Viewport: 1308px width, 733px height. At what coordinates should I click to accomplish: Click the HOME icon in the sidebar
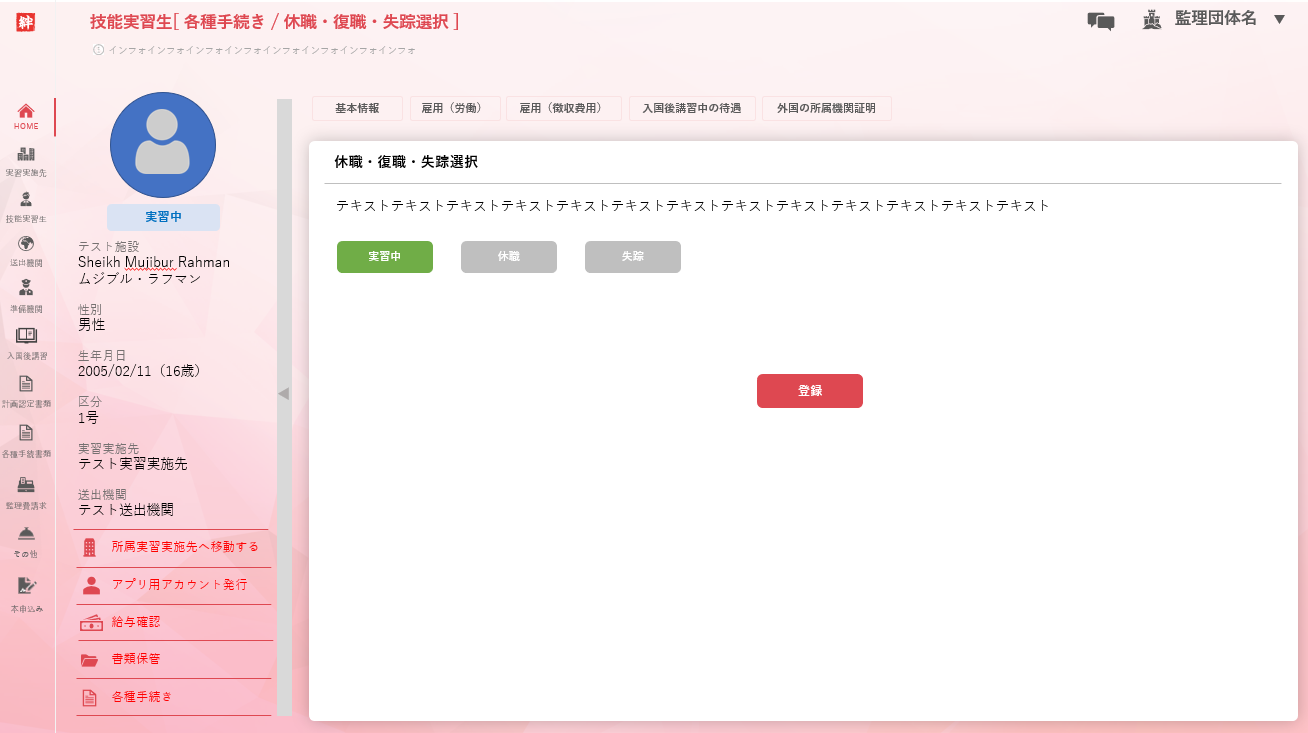click(26, 111)
